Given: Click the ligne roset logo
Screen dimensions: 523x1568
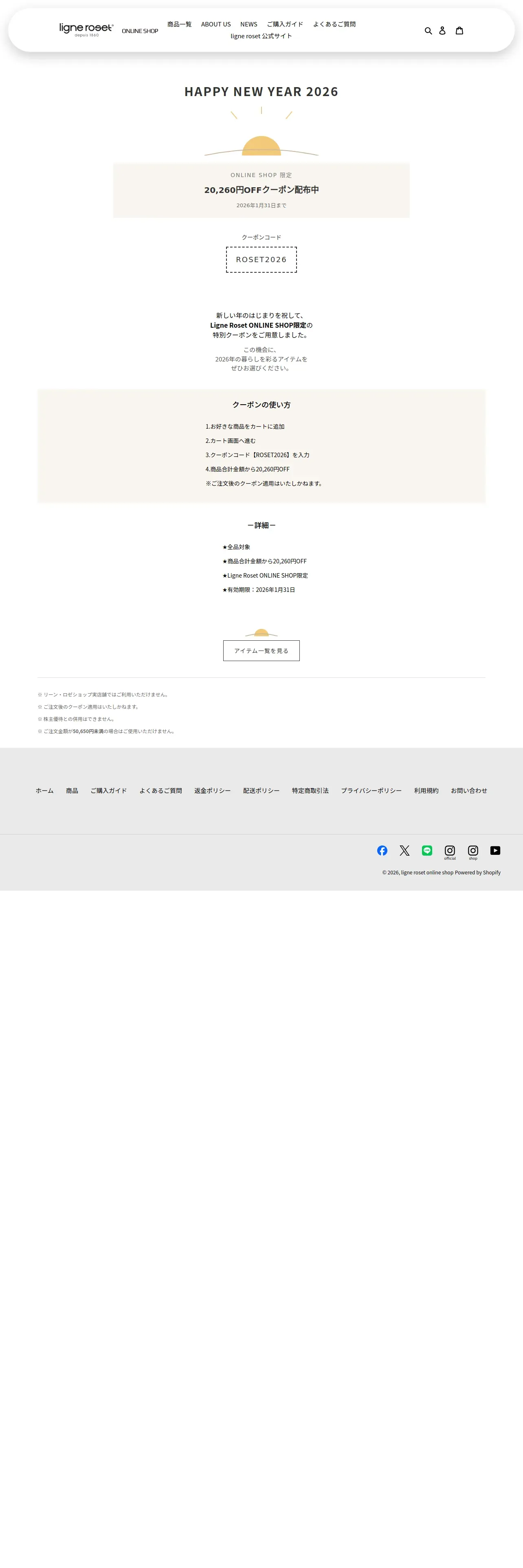Looking at the screenshot, I should [86, 30].
